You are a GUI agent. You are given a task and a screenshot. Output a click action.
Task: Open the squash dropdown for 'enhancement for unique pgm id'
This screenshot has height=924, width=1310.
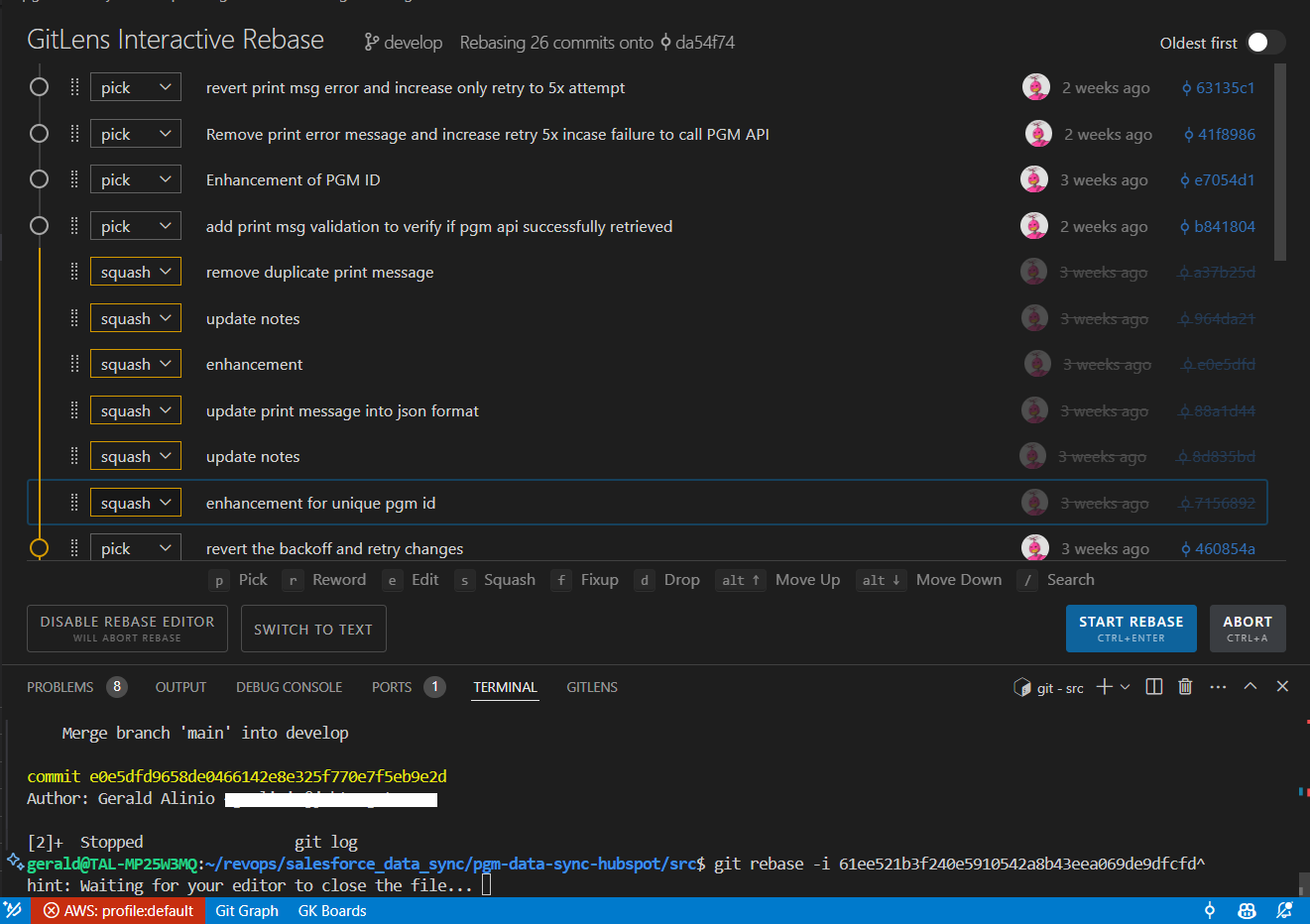(x=135, y=502)
